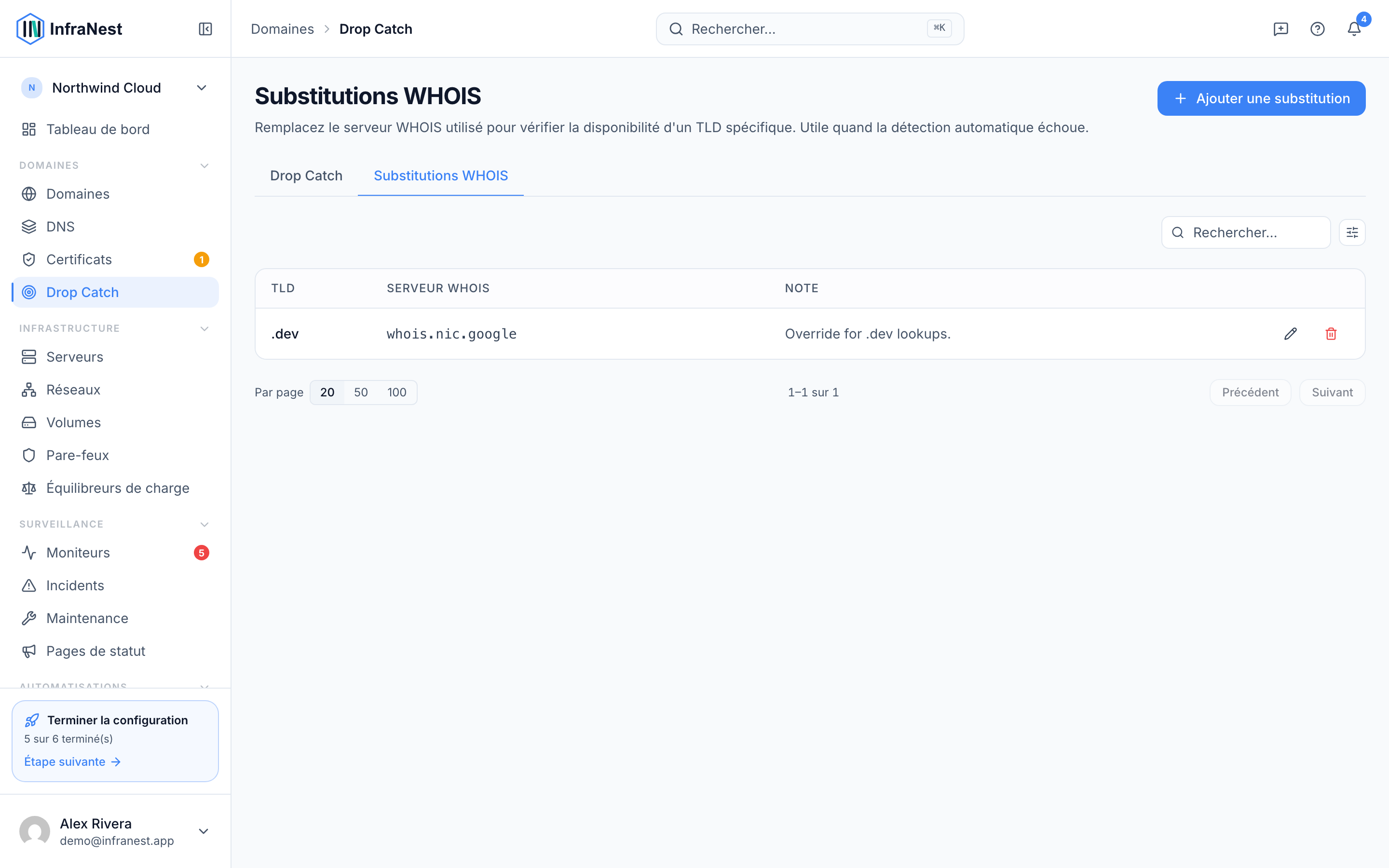This screenshot has height=868, width=1389.
Task: Sort by SERVEUR WHOIS column header
Action: pyautogui.click(x=438, y=288)
